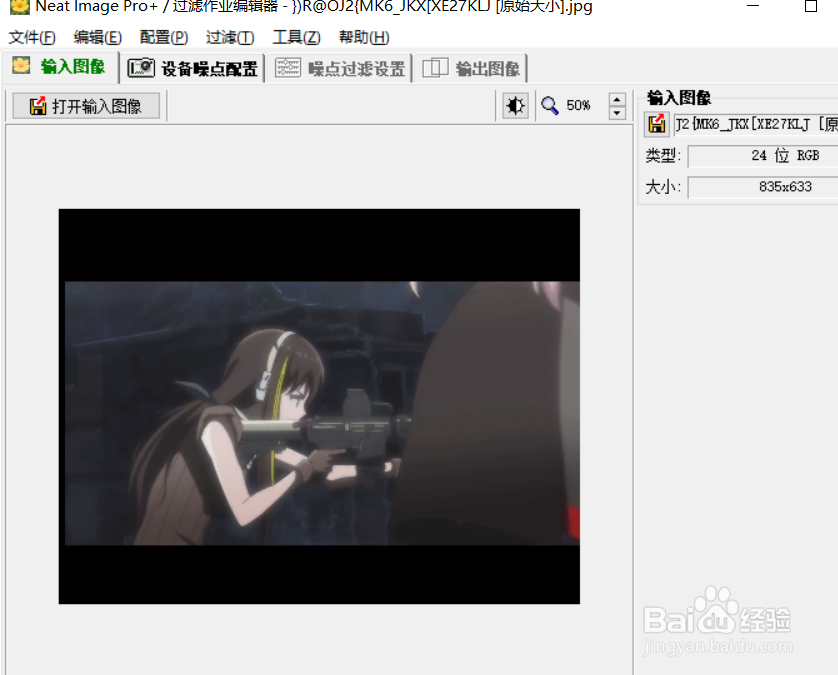The width and height of the screenshot is (838, 675).
Task: Click the file name field in the 输入图像 panel
Action: coord(755,125)
